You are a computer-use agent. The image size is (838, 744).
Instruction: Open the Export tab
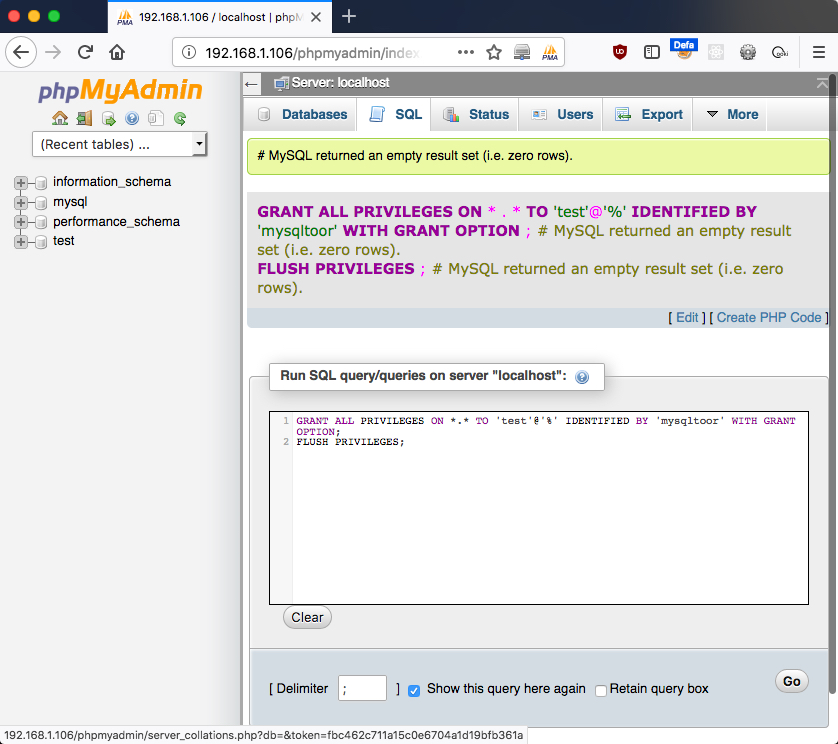click(648, 114)
